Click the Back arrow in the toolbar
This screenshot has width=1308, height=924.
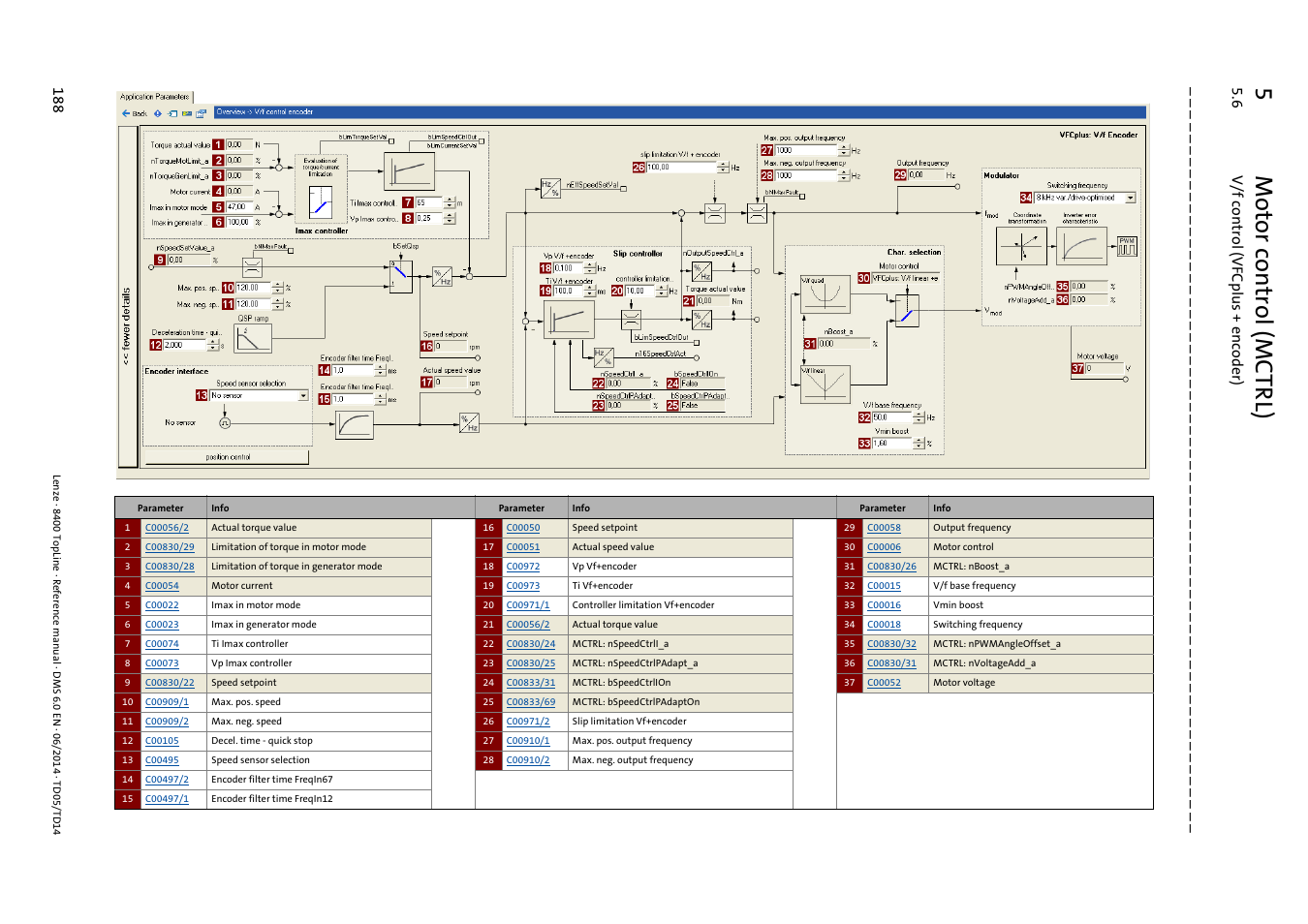(x=126, y=113)
